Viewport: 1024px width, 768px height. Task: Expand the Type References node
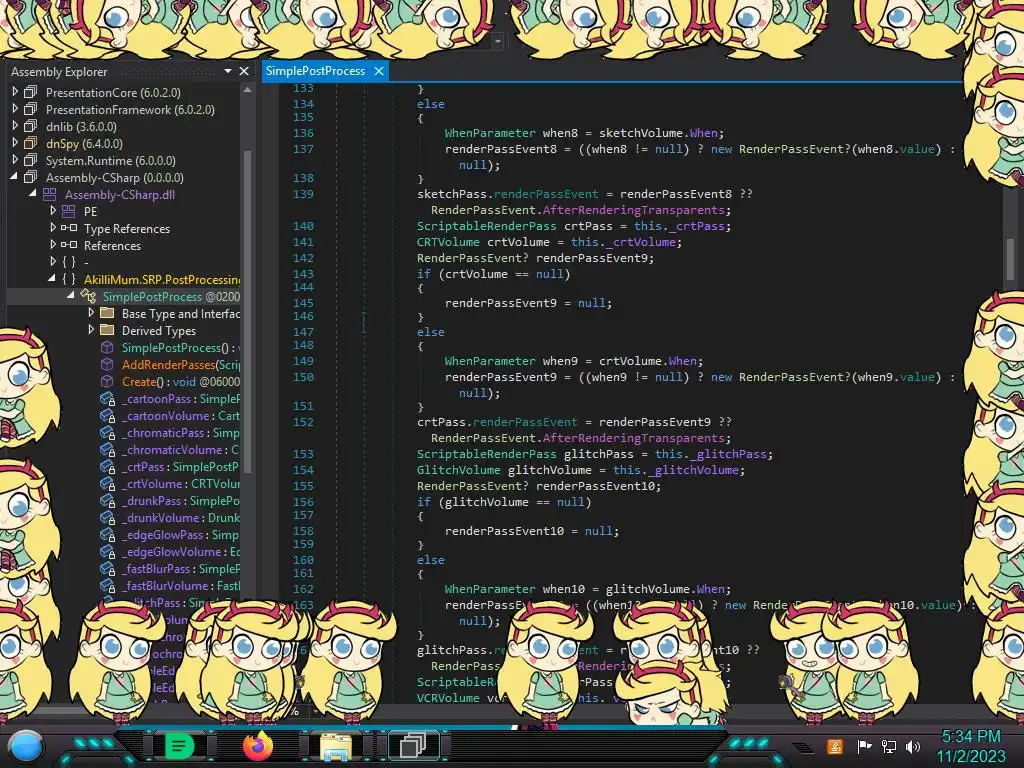click(53, 228)
